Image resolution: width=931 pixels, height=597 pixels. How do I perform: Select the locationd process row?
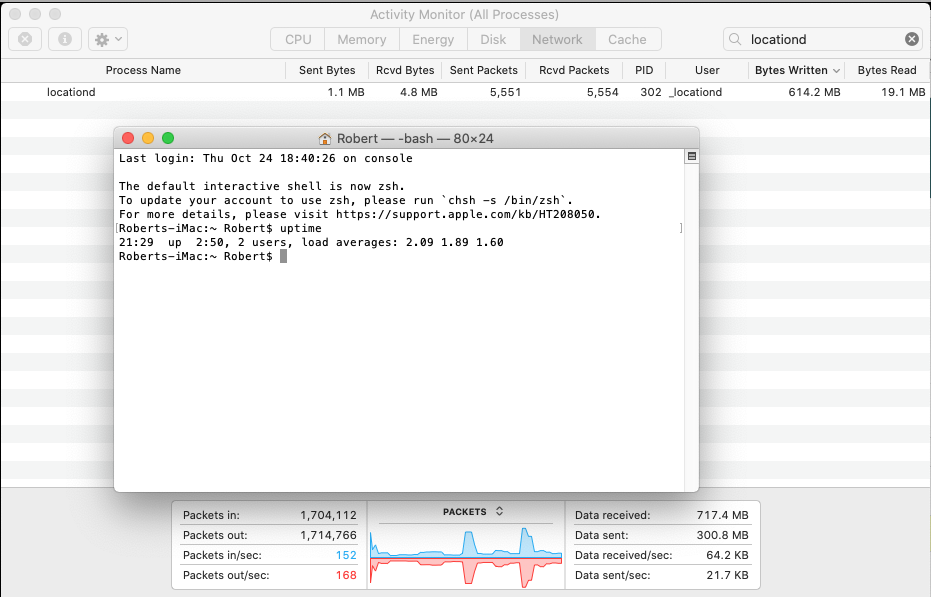pos(466,92)
